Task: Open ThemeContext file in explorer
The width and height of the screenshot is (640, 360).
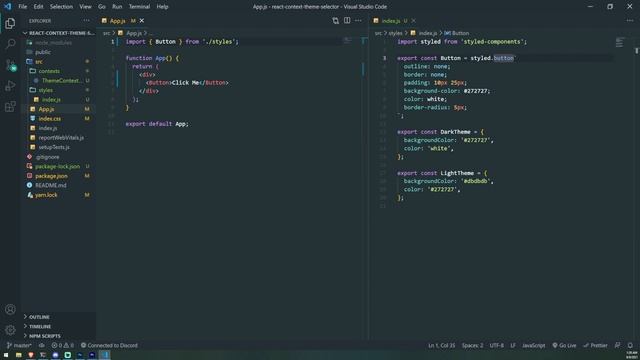Action: (x=61, y=81)
